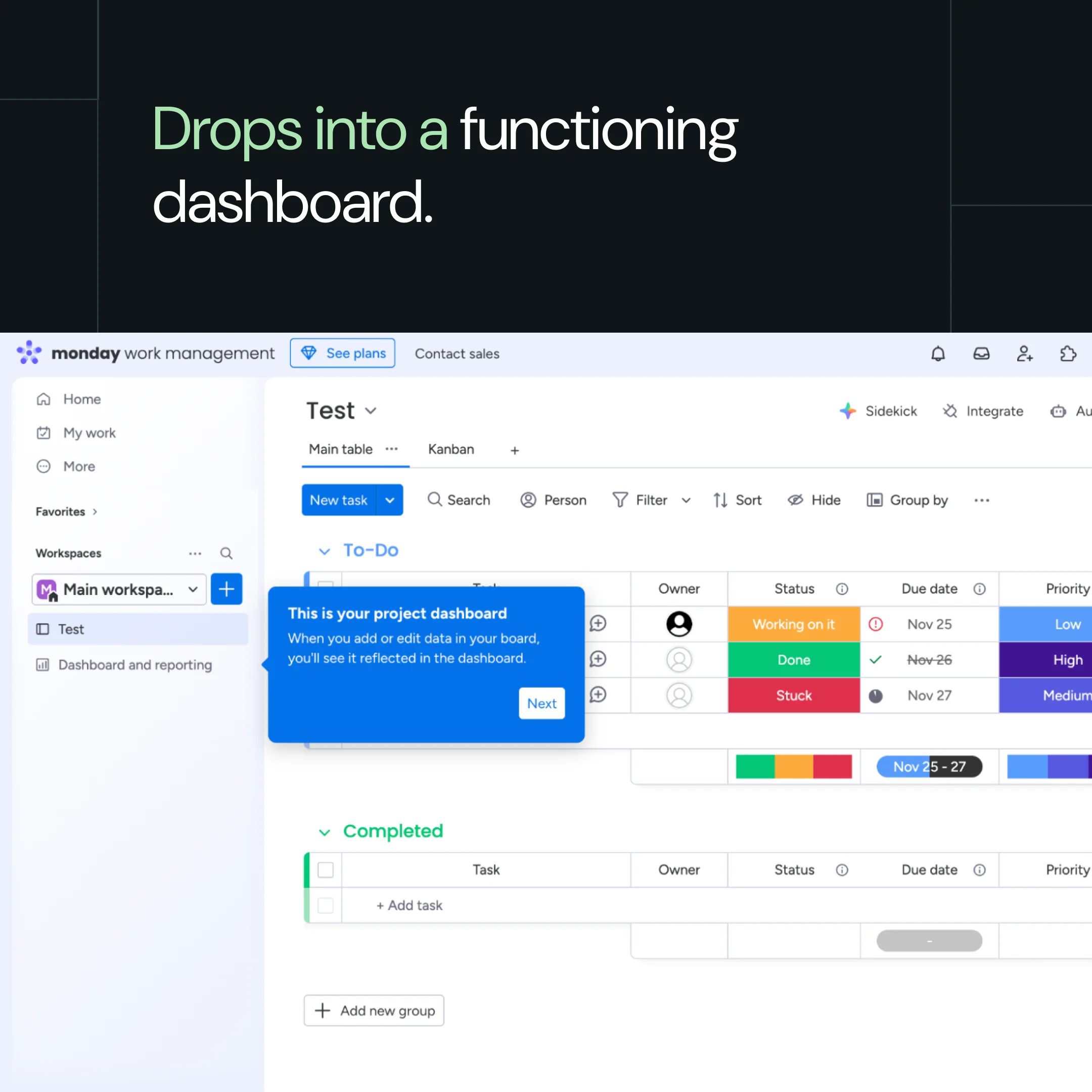Open Main table options ellipsis
Viewport: 1092px width, 1092px height.
click(392, 449)
